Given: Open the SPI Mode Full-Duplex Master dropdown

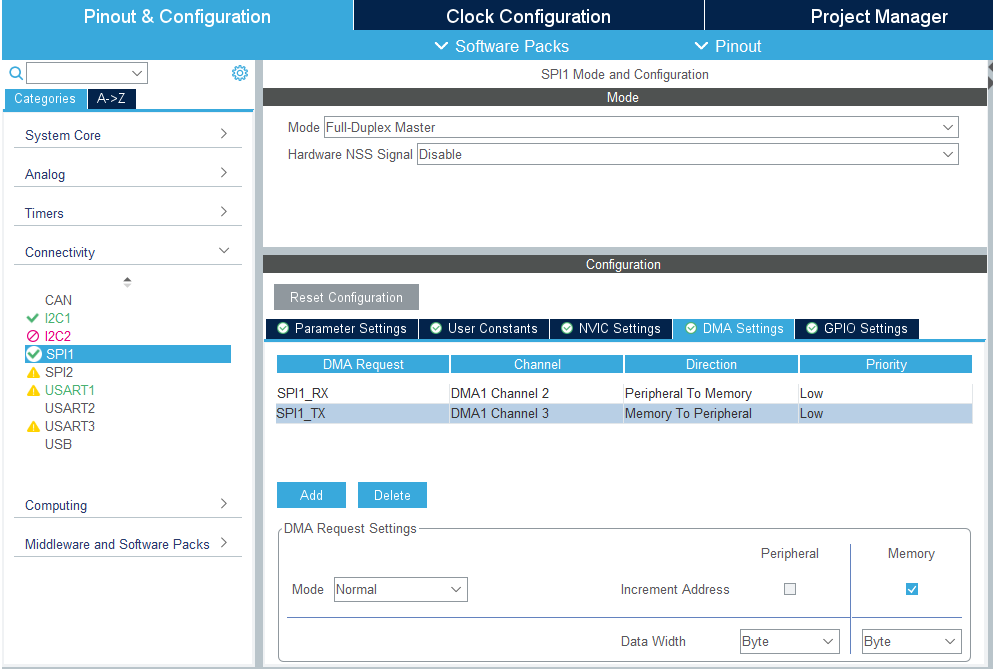Looking at the screenshot, I should pyautogui.click(x=641, y=127).
